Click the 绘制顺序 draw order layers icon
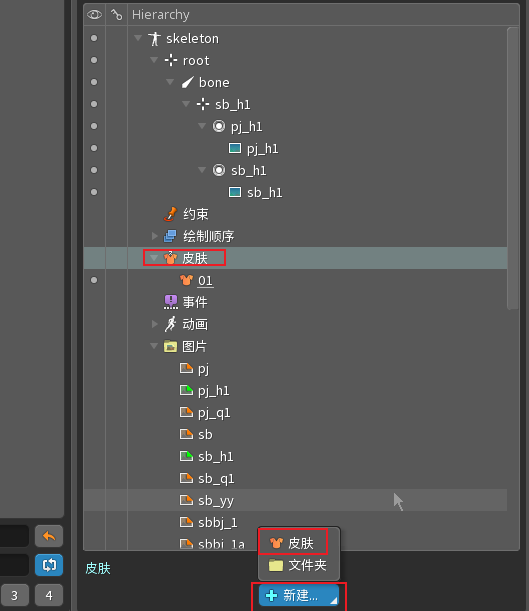This screenshot has height=611, width=529. [x=170, y=236]
